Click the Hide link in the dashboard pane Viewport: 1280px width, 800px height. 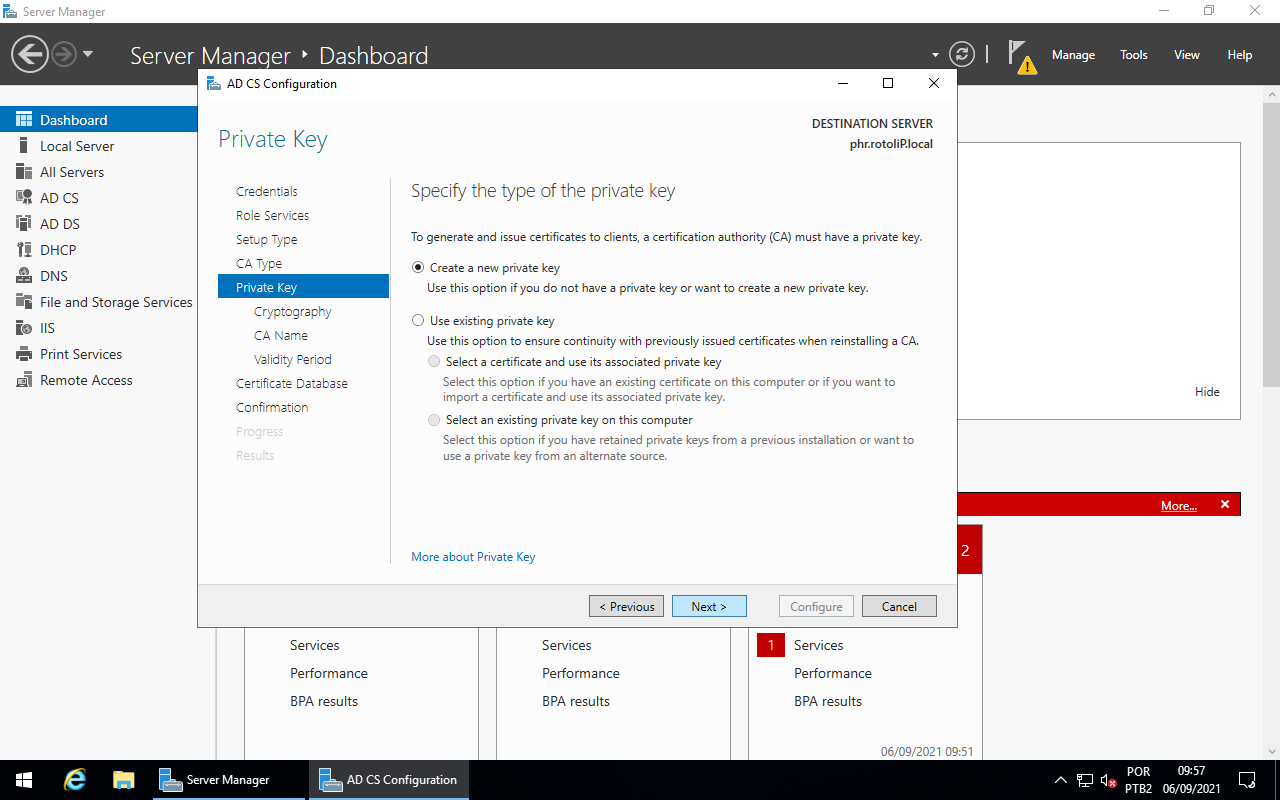point(1207,391)
